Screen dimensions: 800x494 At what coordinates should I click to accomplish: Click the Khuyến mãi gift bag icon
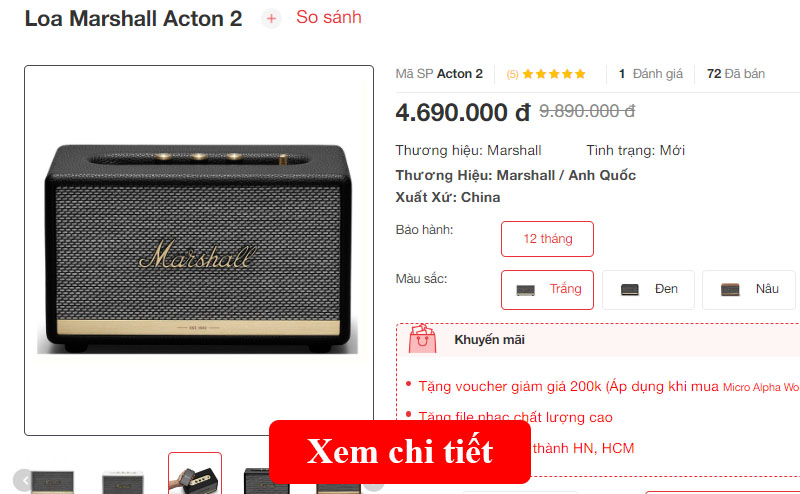coord(422,339)
